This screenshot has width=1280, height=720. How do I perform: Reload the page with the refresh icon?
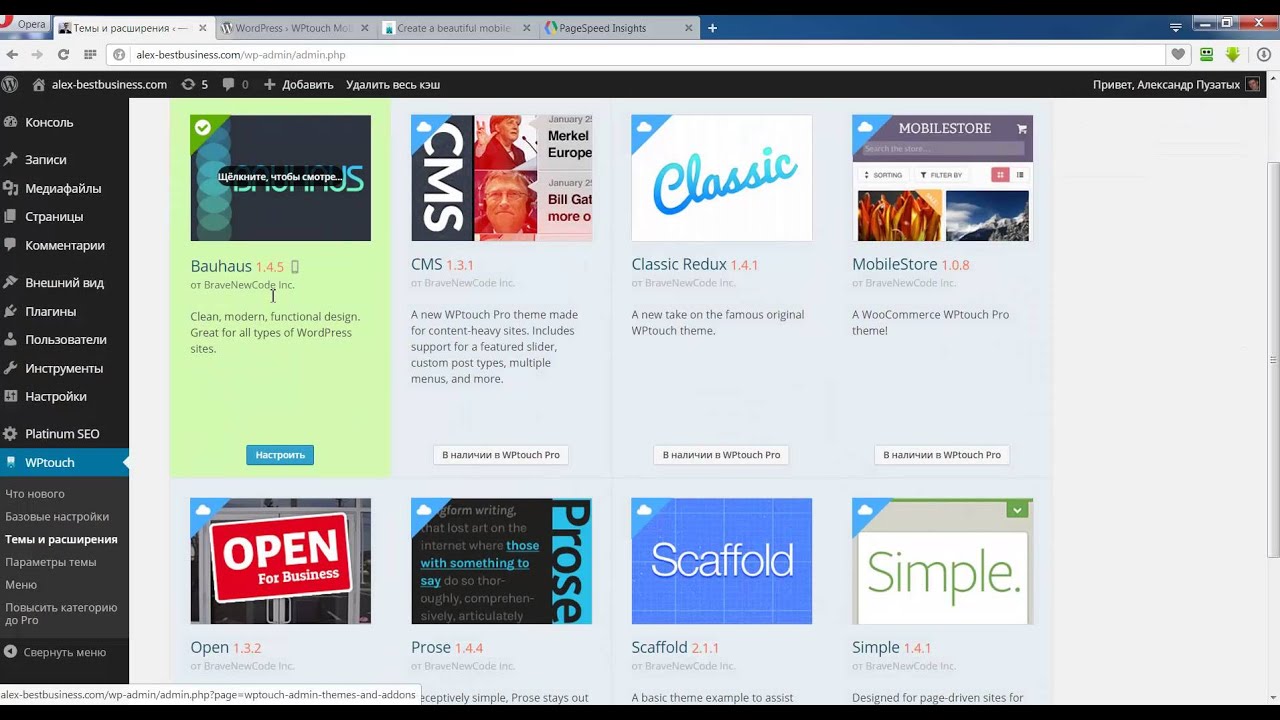point(63,55)
